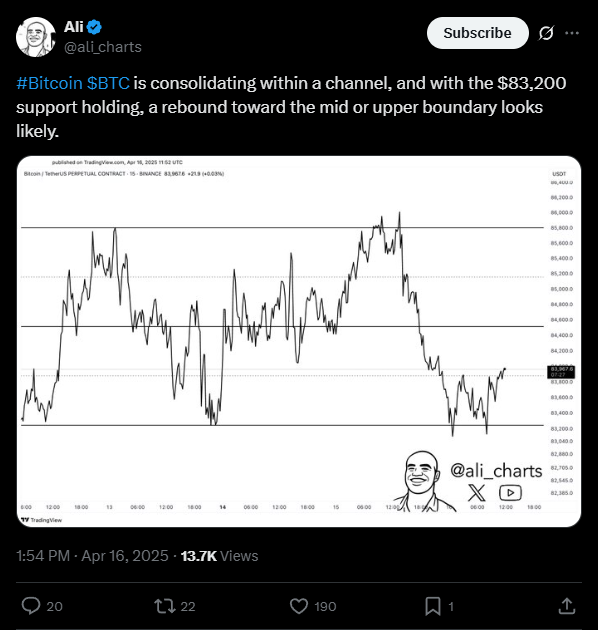Open Ali's profile avatar picture

tap(36, 37)
